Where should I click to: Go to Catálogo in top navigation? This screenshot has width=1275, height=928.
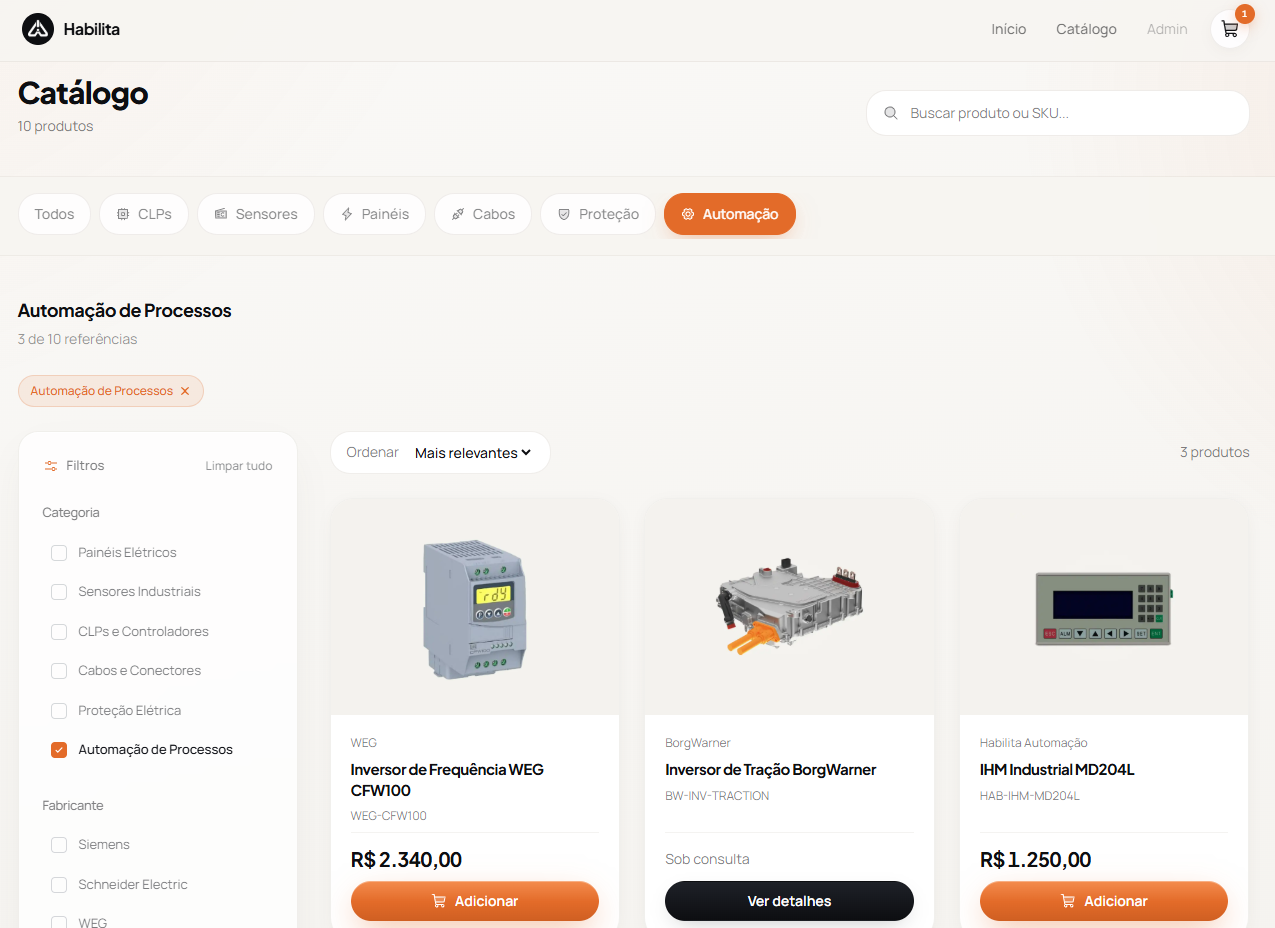1086,29
